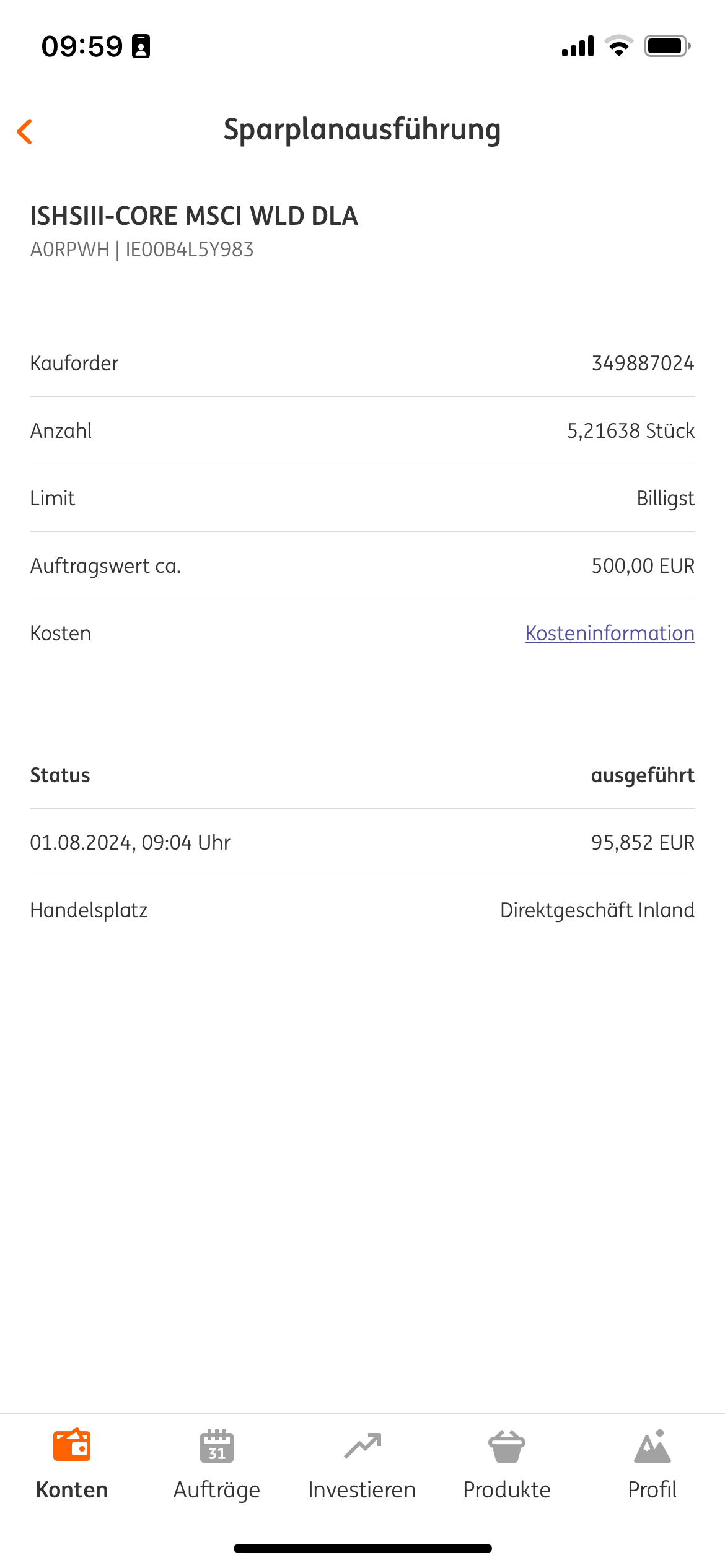Switch to the Konten tab label
Screen dimensions: 725x1568
point(72,1490)
